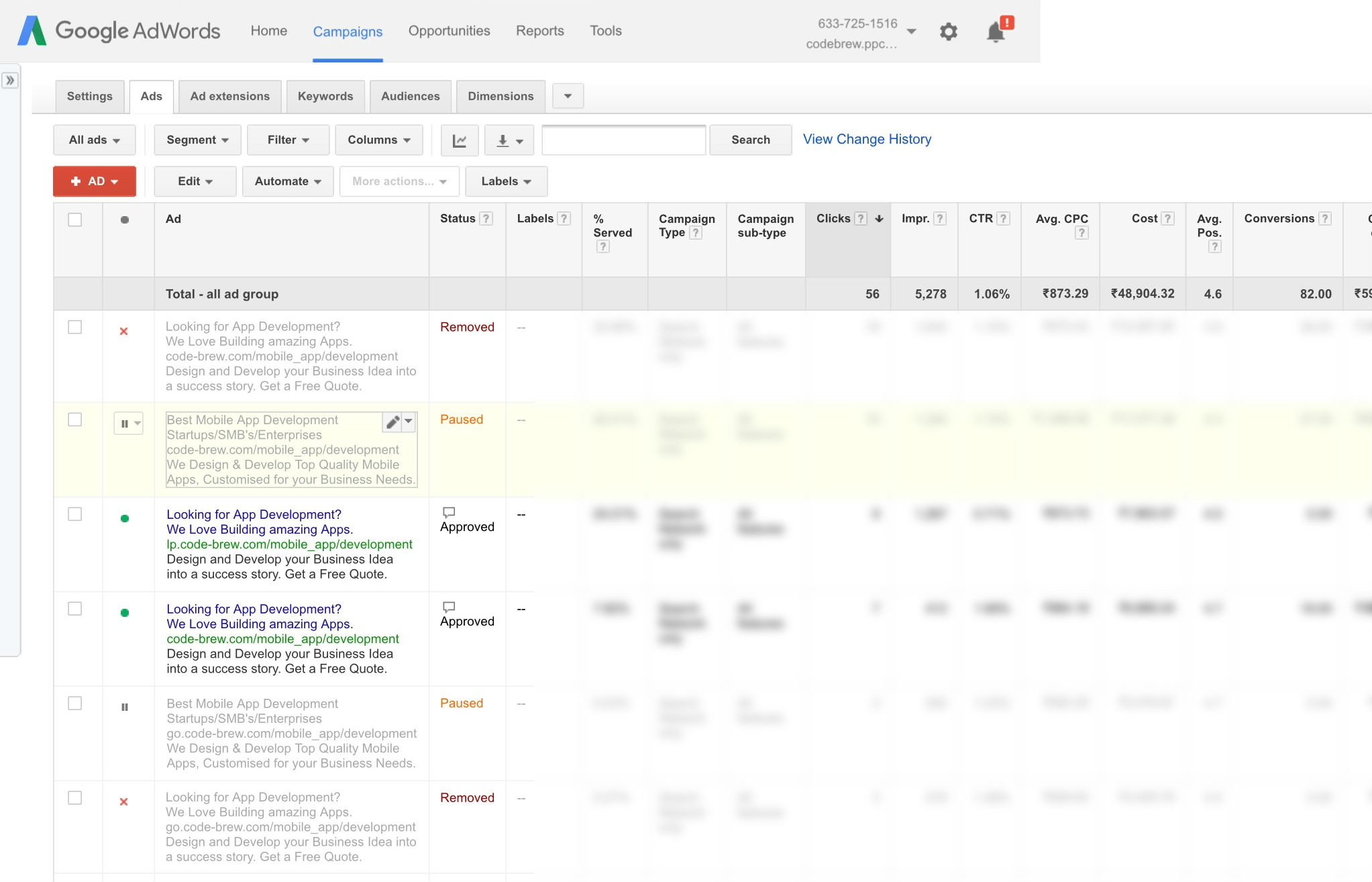Viewport: 1372px width, 882px height.
Task: Click green status dot of lp.code-brew.com ad
Action: coord(125,518)
